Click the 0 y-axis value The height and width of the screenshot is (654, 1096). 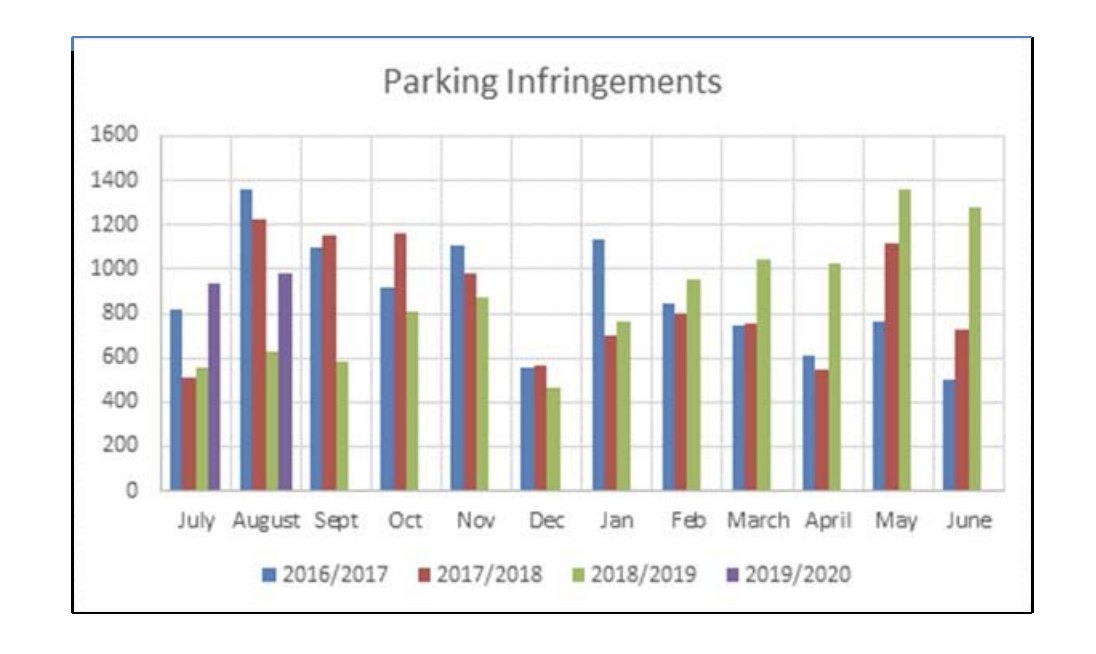pos(131,490)
